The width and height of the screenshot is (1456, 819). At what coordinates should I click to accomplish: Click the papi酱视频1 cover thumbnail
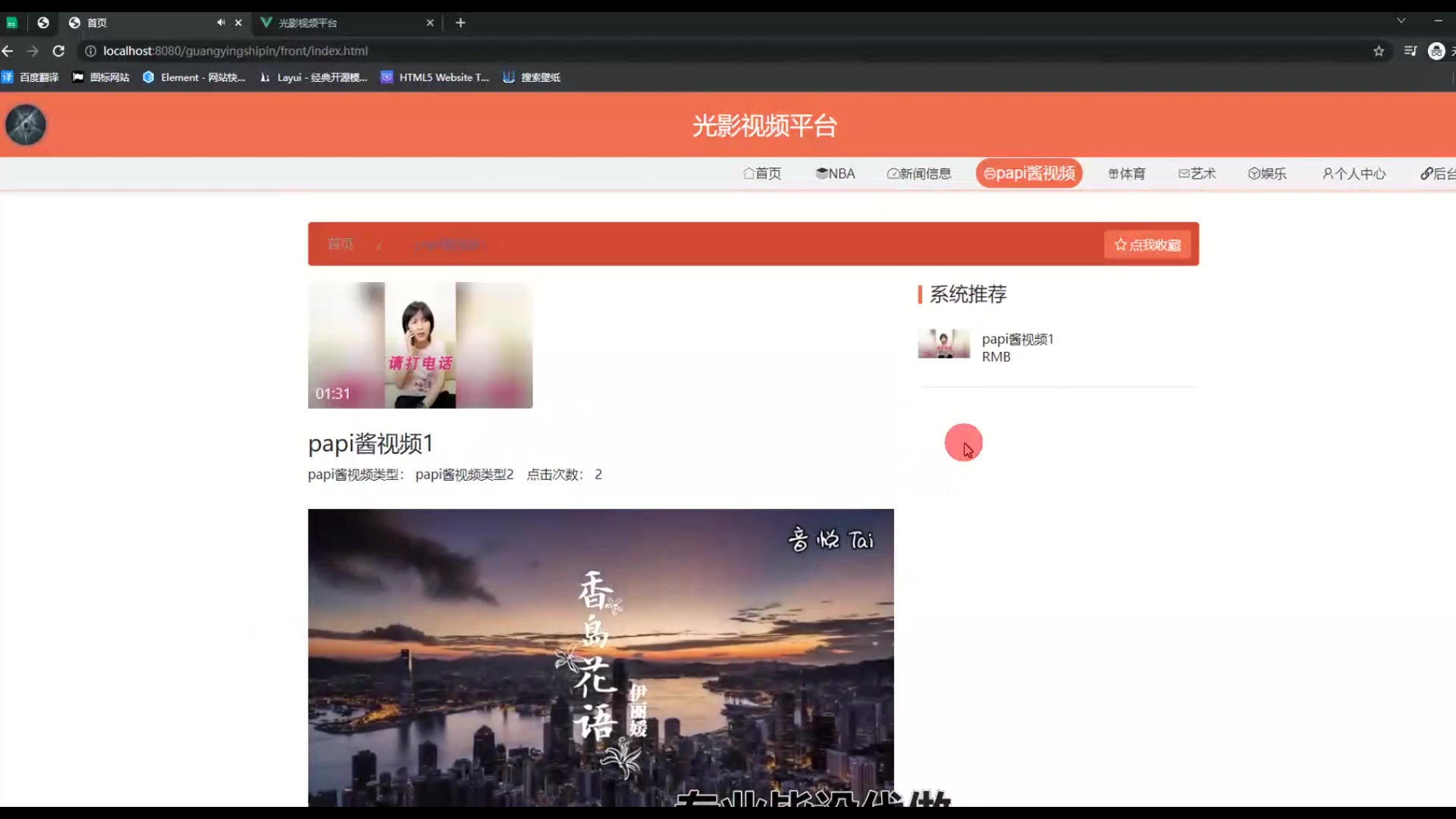[x=420, y=345]
